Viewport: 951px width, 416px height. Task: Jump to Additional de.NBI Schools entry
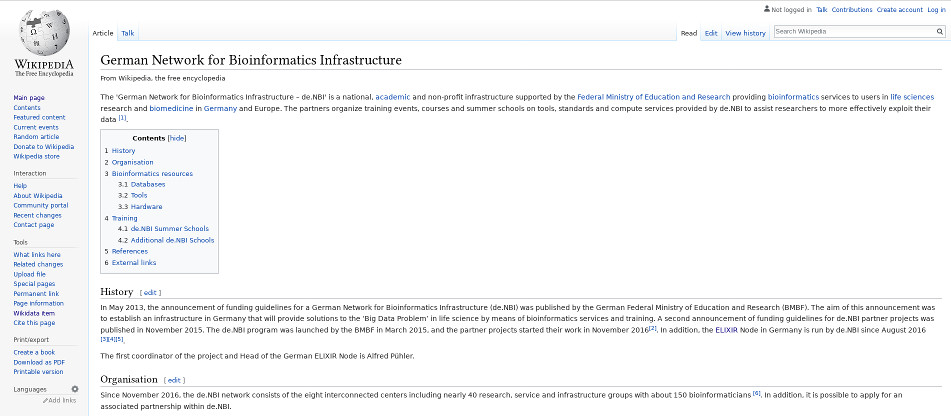pos(172,240)
